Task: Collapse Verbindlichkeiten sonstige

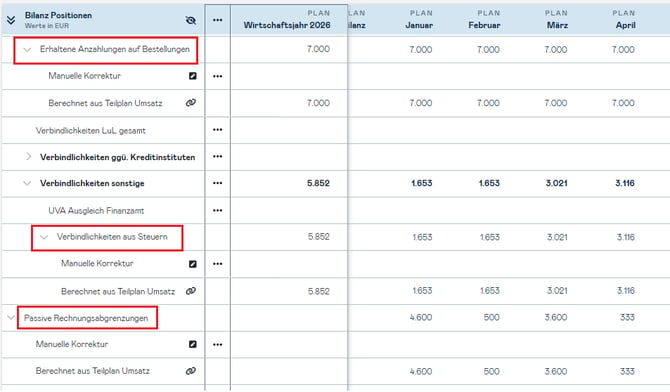Action: tap(27, 183)
